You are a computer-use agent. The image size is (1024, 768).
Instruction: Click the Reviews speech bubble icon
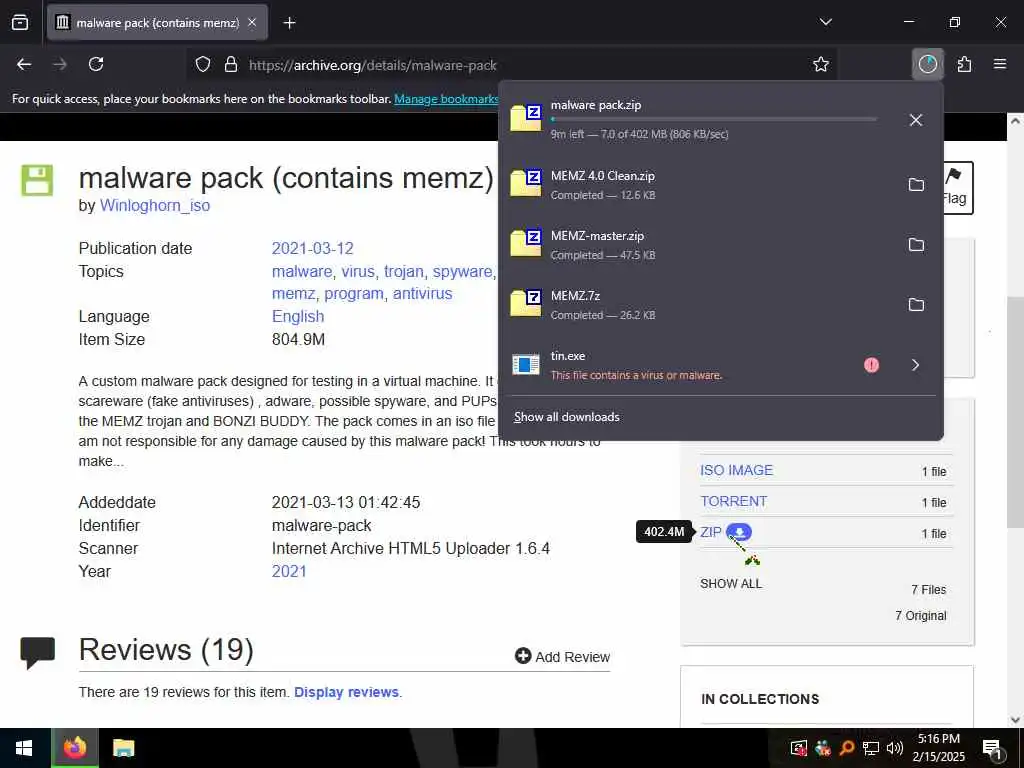(38, 652)
